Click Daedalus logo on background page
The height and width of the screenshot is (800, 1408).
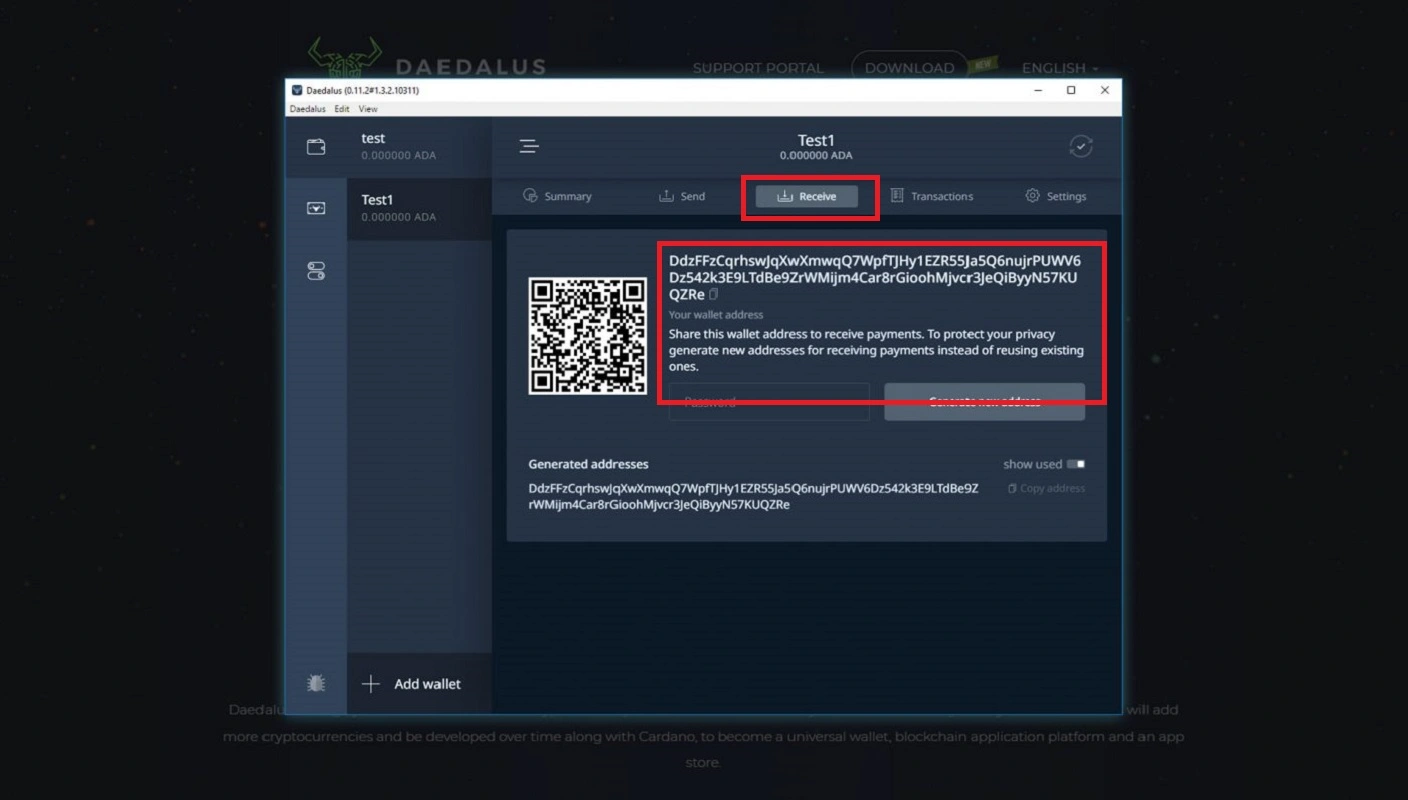click(x=426, y=60)
